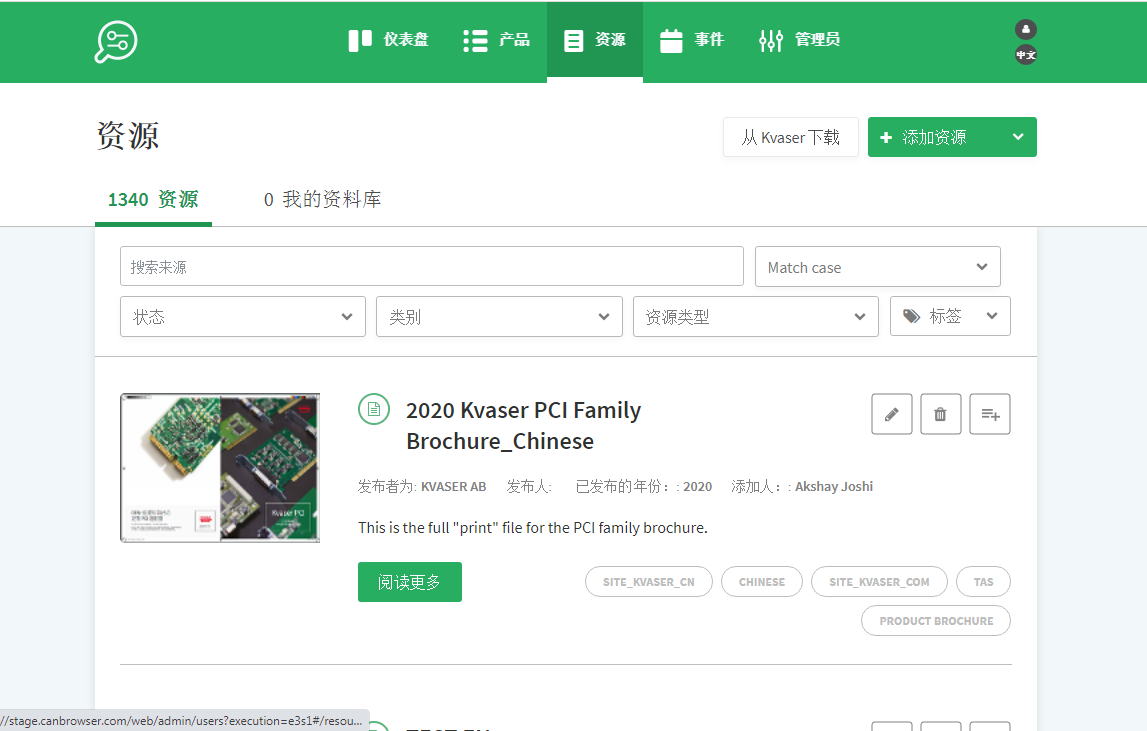Click the publisher name KVASER AB

[454, 487]
